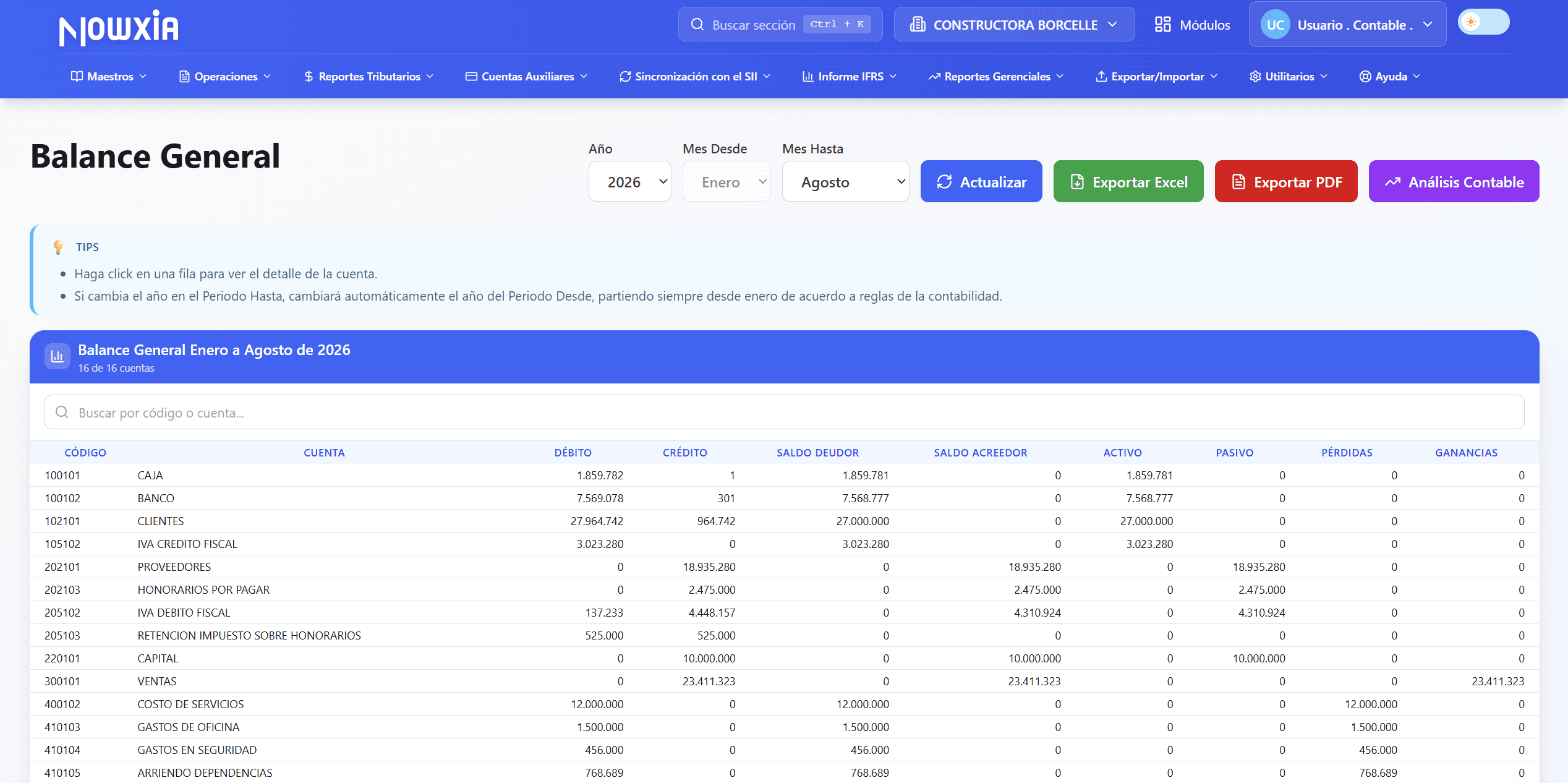Click the chevron next to Utilitarios

(x=1324, y=76)
